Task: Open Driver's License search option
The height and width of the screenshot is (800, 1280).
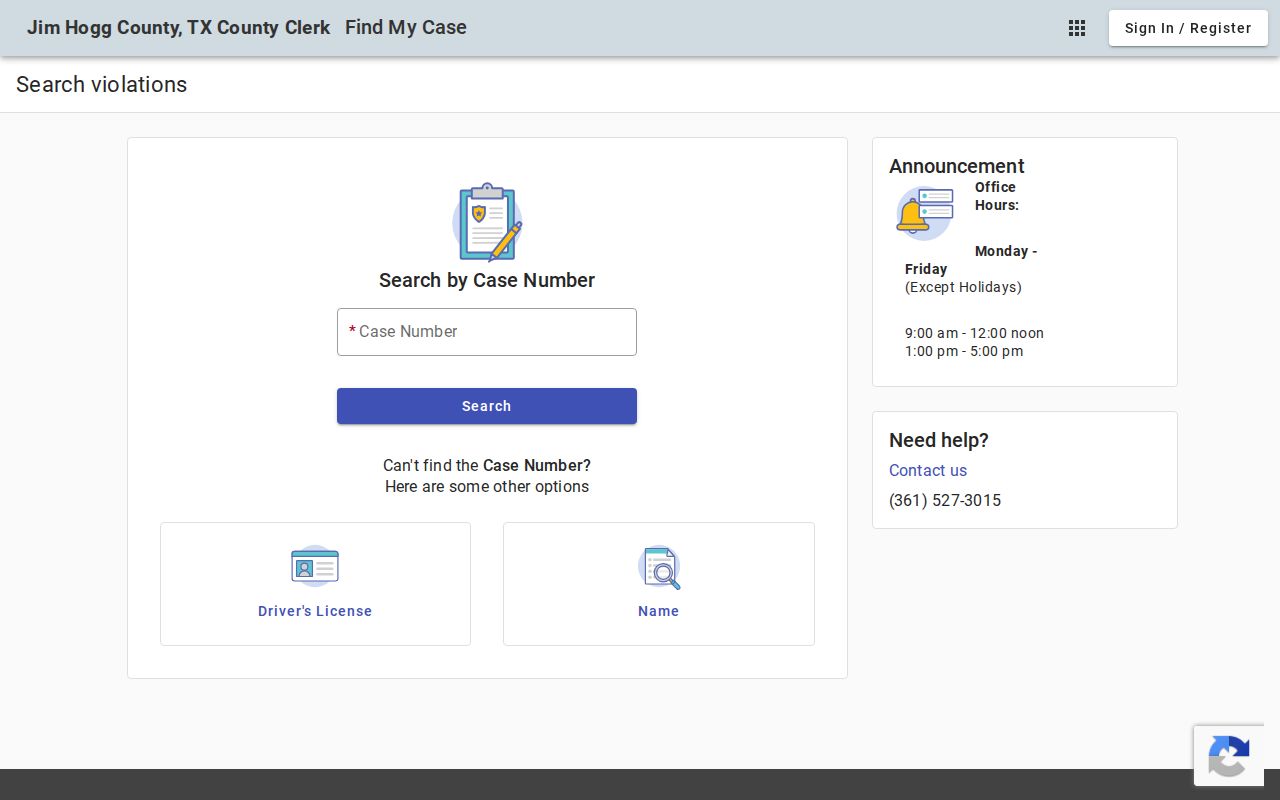Action: coord(315,584)
